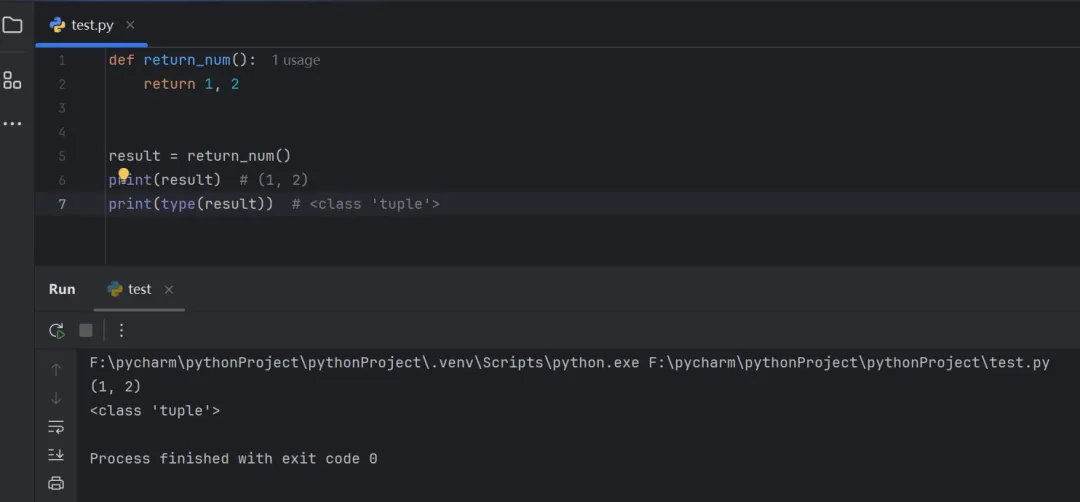Click the yellow intention lightbulb on line 6
Image resolution: width=1080 pixels, height=502 pixels.
pos(124,175)
